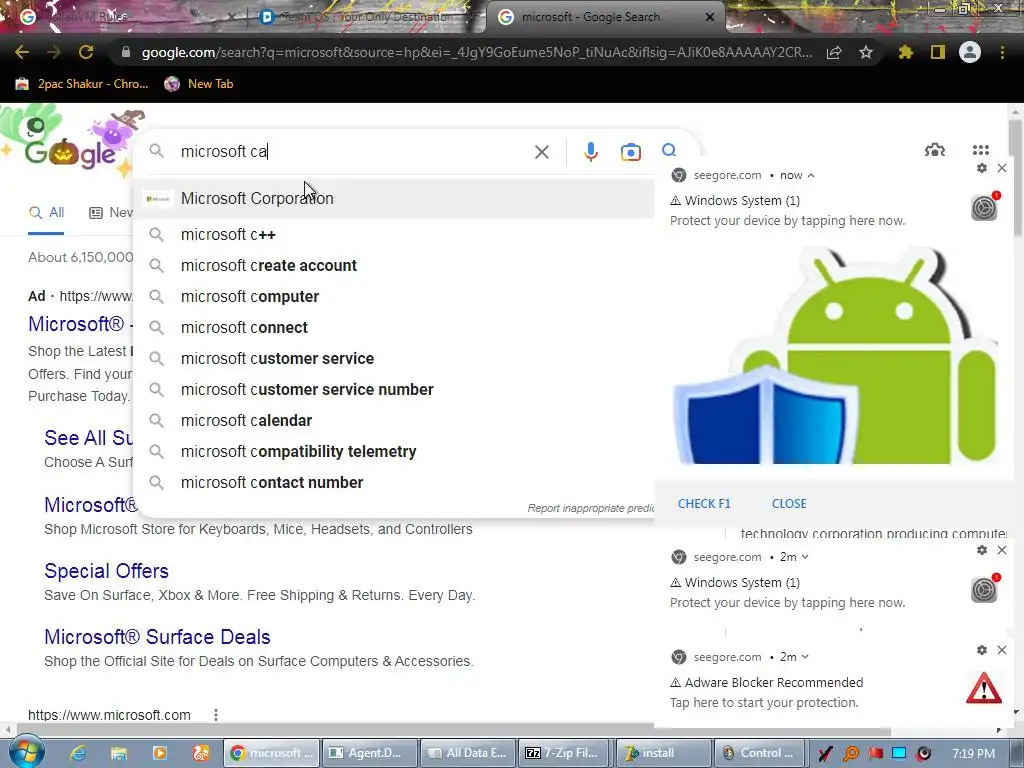
Task: Open the Windows Start orb
Action: [26, 752]
